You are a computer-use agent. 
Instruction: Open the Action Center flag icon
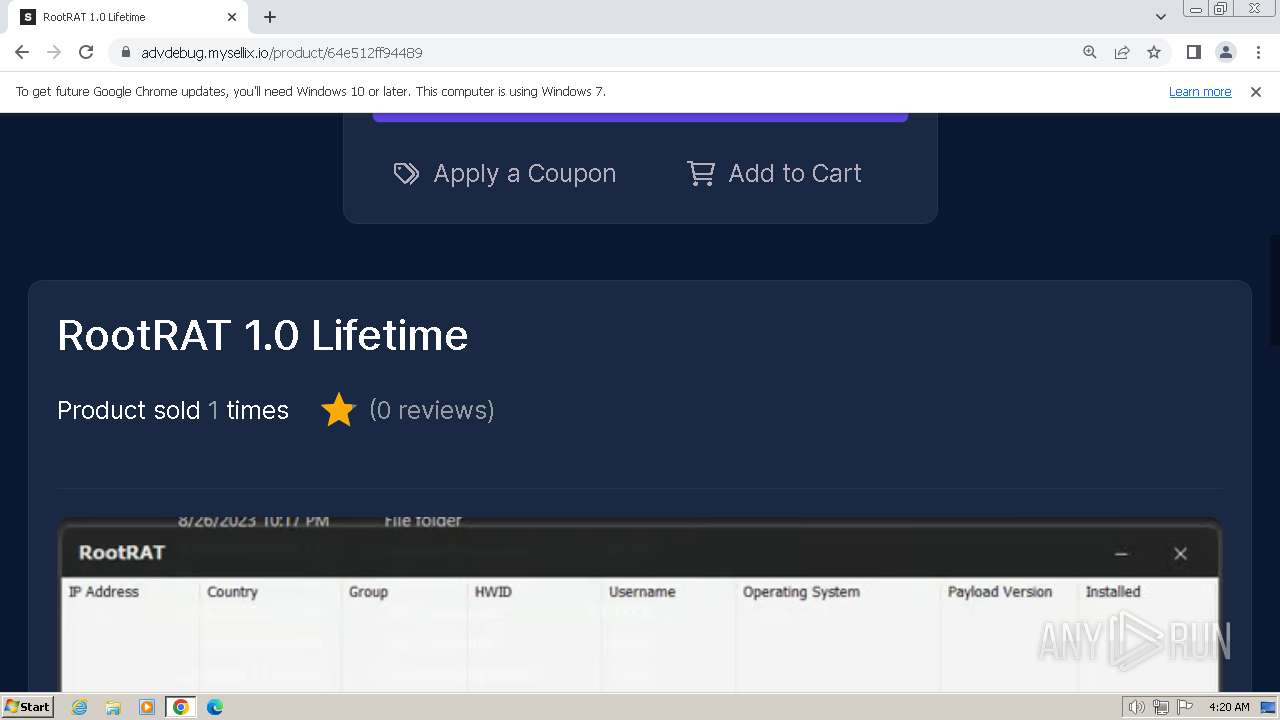click(1184, 707)
